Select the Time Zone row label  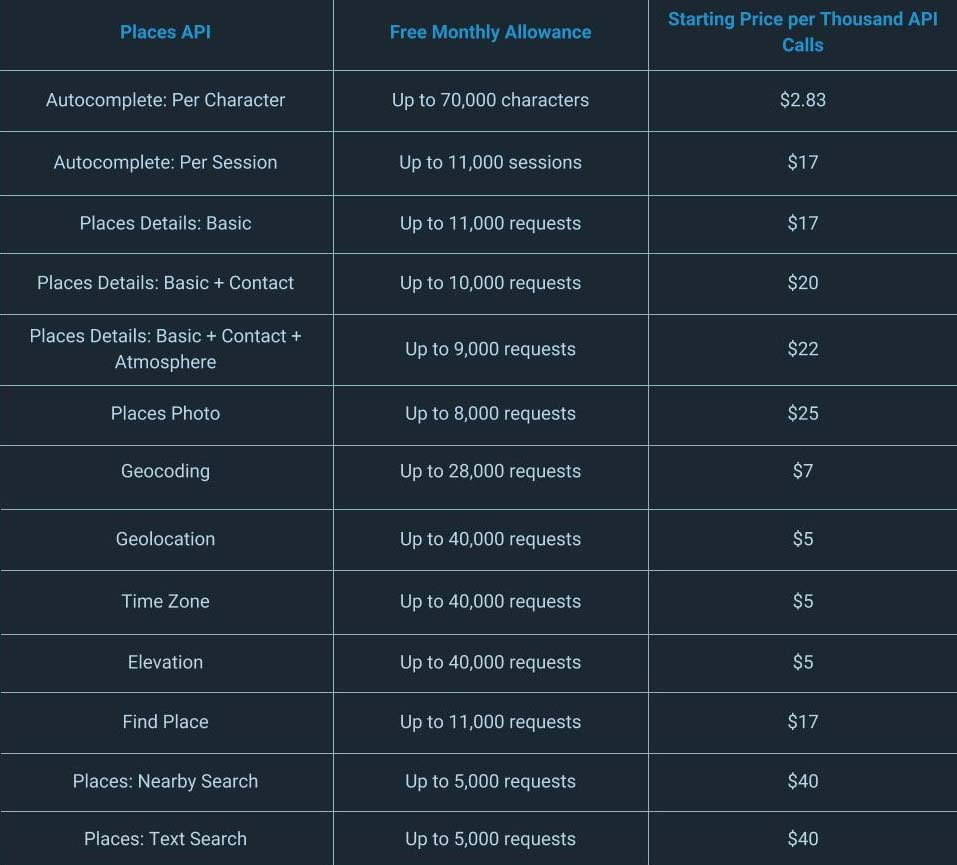click(165, 601)
